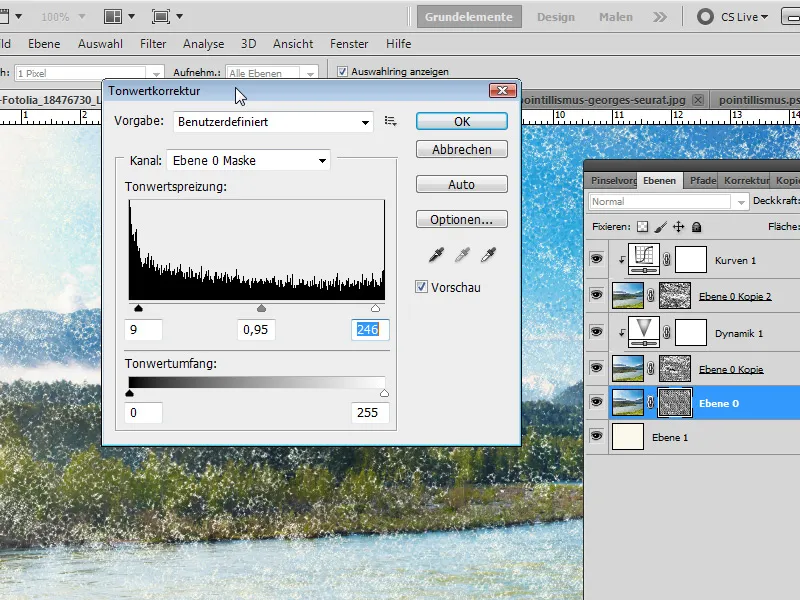Click the chain link icon on Ebene 0 Kopie

(x=651, y=368)
